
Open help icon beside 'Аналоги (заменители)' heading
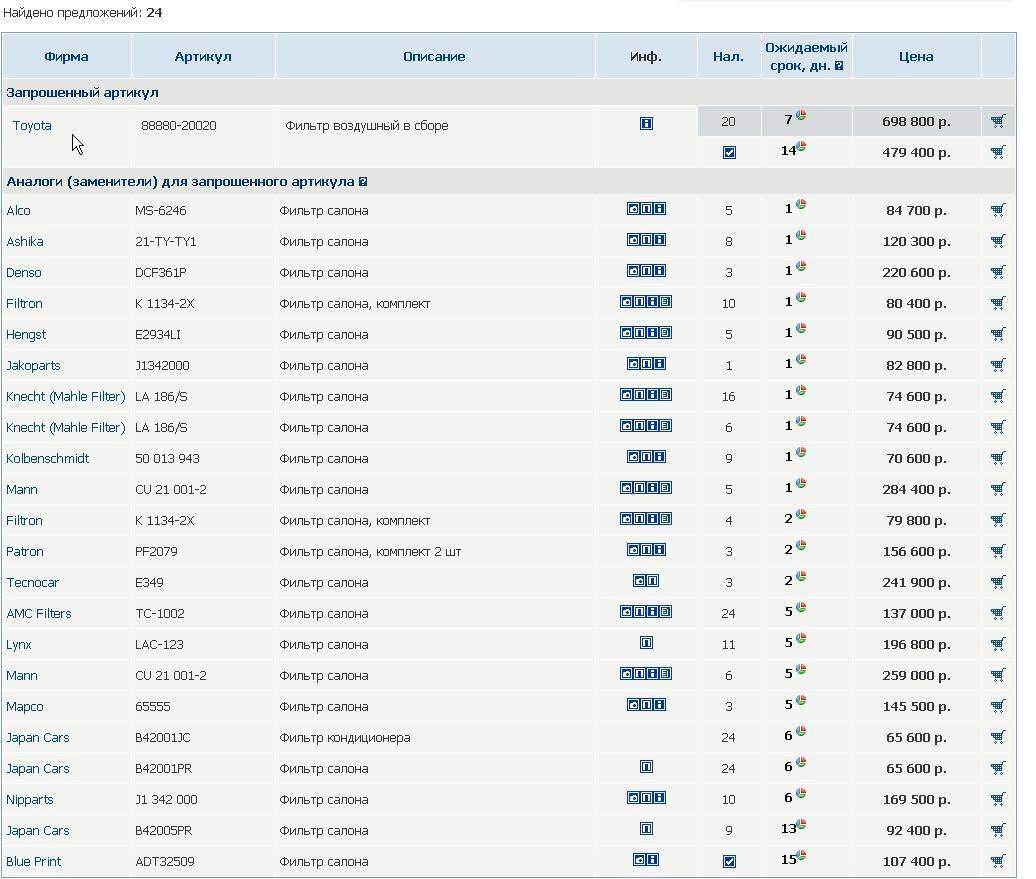click(363, 182)
